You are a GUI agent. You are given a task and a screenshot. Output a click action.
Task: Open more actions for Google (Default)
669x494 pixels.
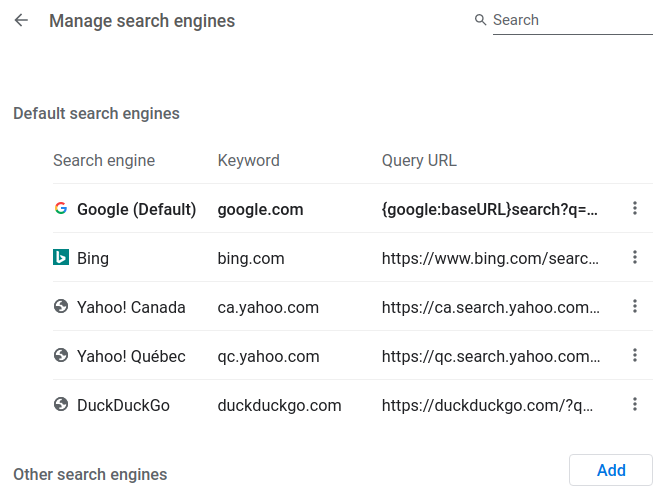click(635, 208)
